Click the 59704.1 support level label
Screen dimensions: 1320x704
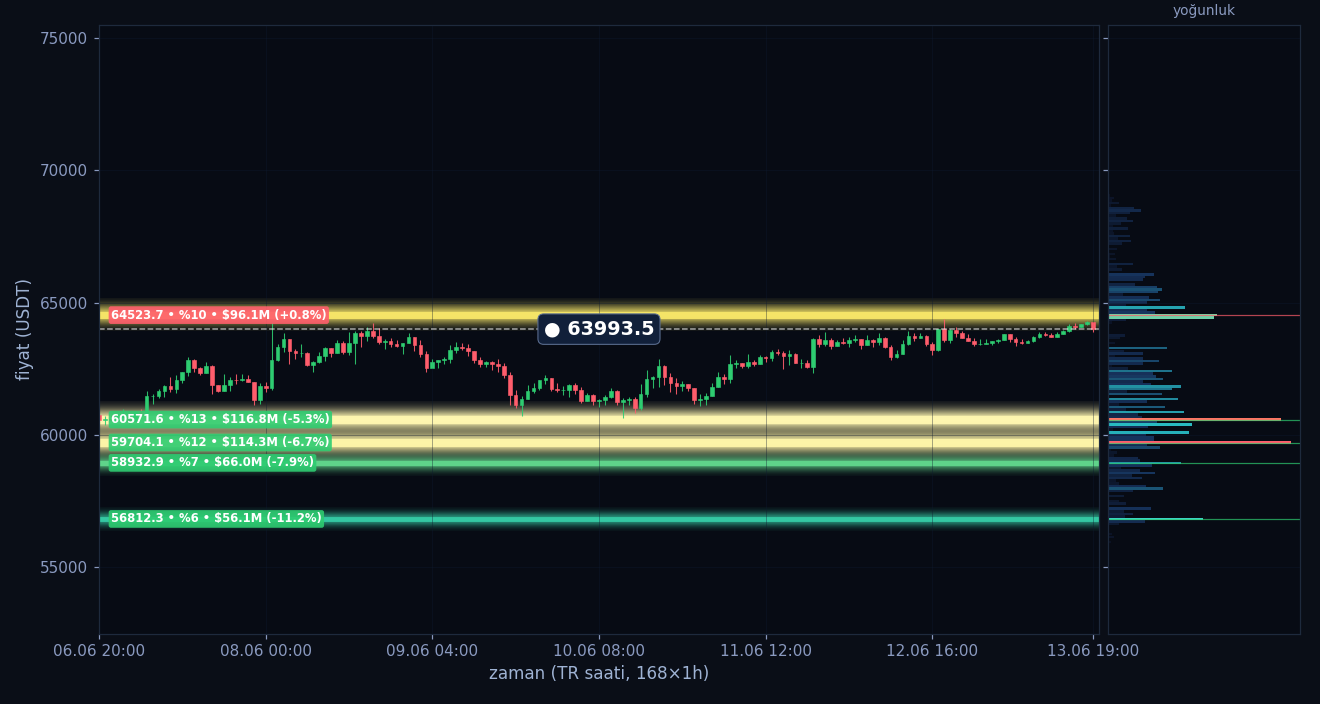[x=220, y=442]
